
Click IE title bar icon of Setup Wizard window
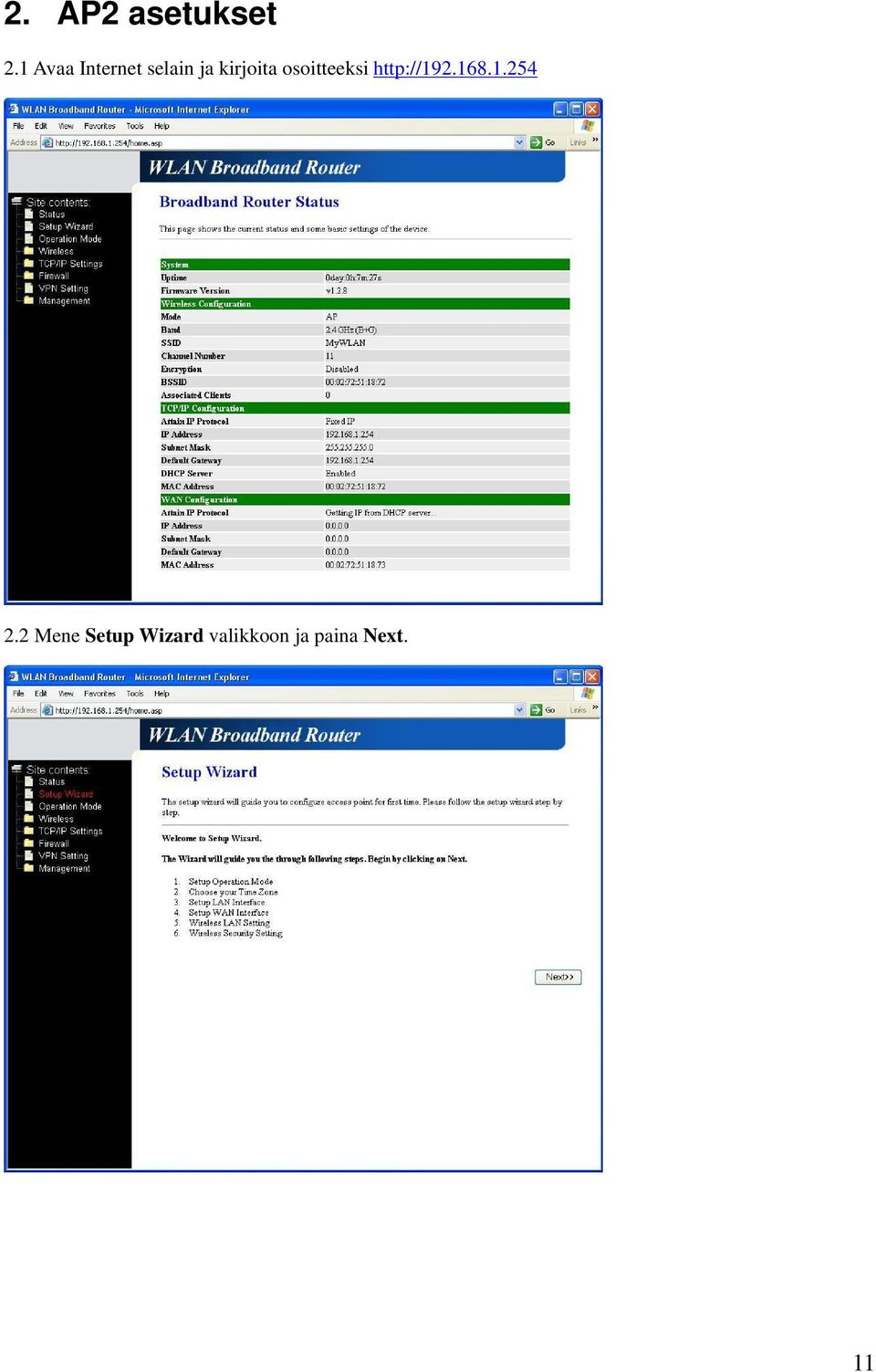(14, 677)
